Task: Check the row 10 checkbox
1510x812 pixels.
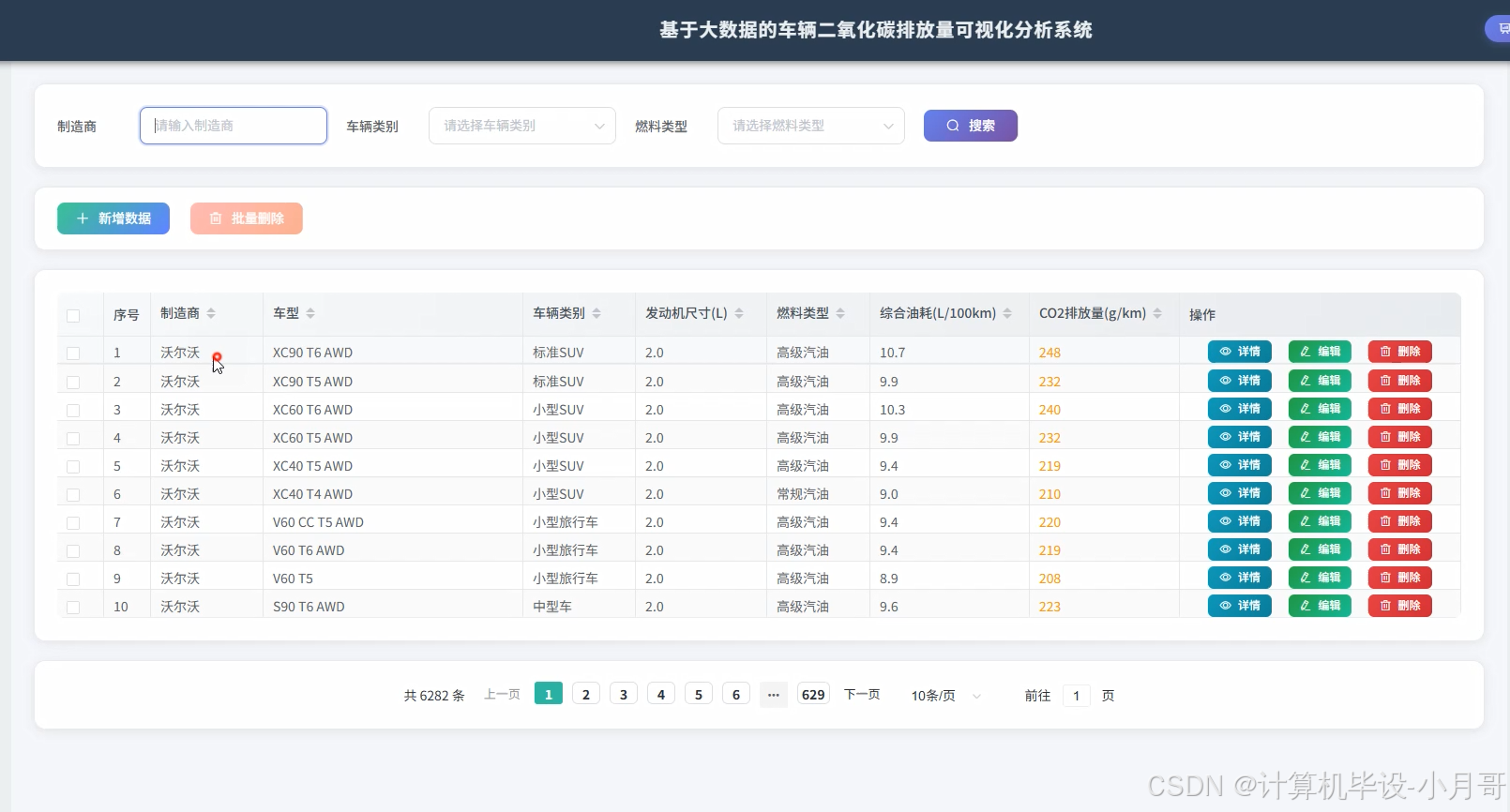Action: coord(73,608)
